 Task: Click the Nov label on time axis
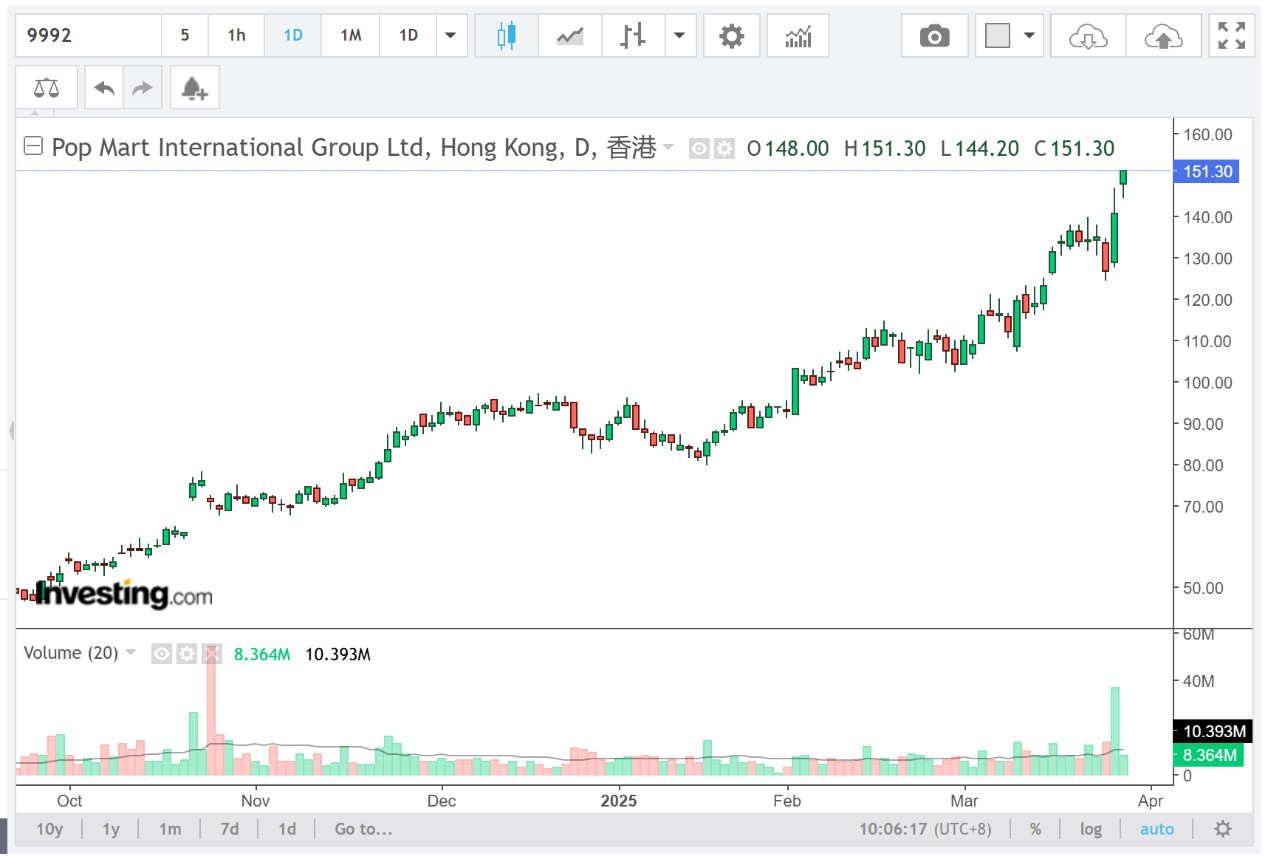[x=255, y=801]
